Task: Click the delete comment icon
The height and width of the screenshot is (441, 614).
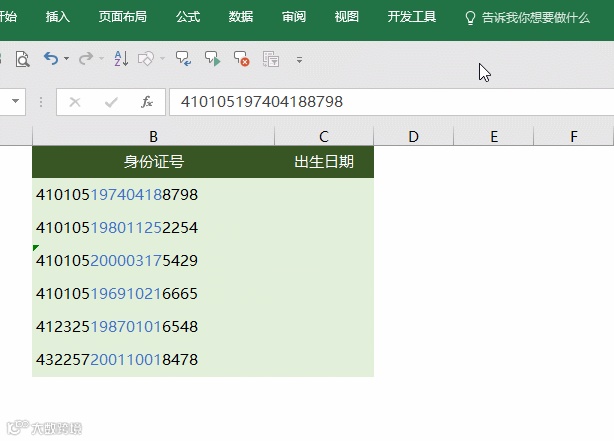Action: click(x=242, y=59)
